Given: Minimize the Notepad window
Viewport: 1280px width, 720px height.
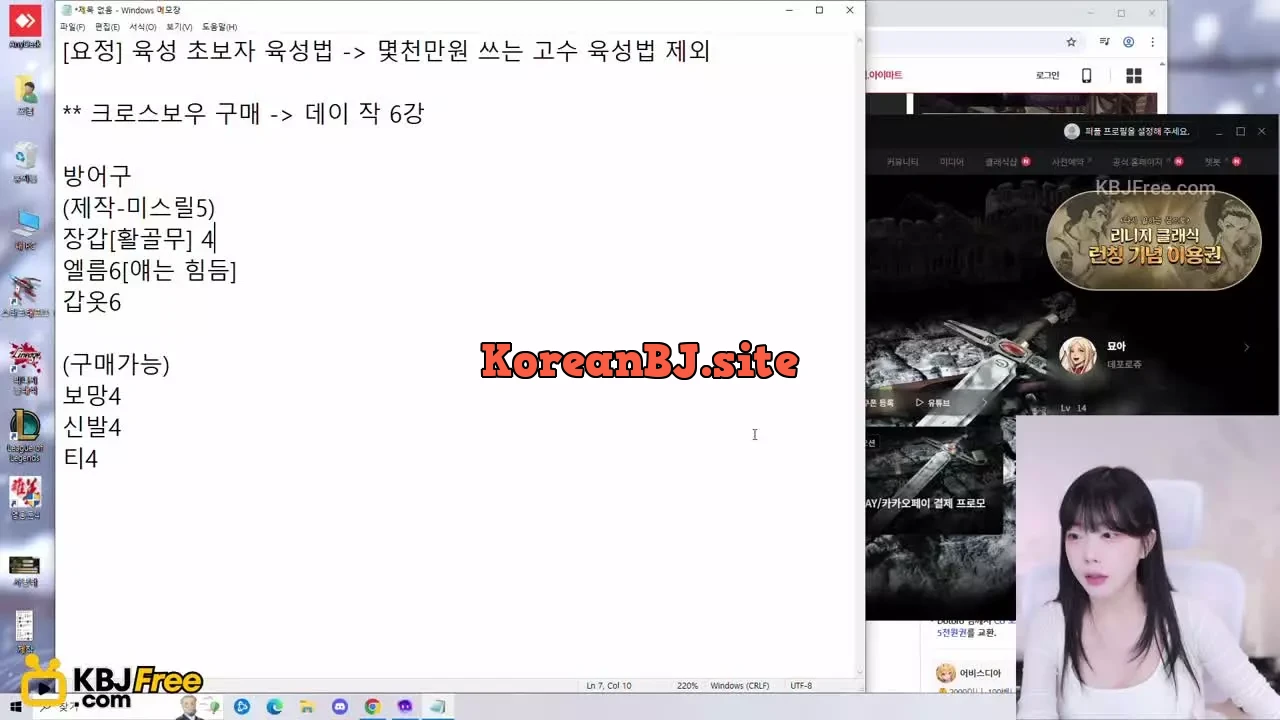Looking at the screenshot, I should (788, 10).
